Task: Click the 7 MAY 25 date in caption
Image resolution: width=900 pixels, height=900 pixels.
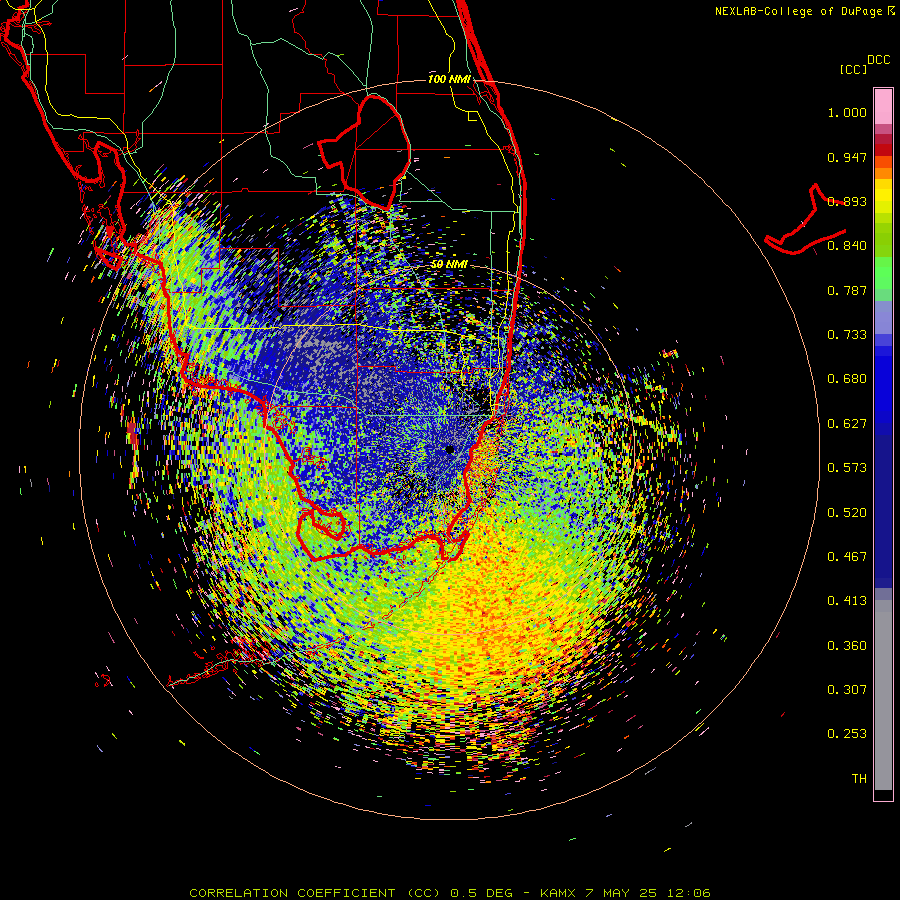Action: [x=620, y=893]
